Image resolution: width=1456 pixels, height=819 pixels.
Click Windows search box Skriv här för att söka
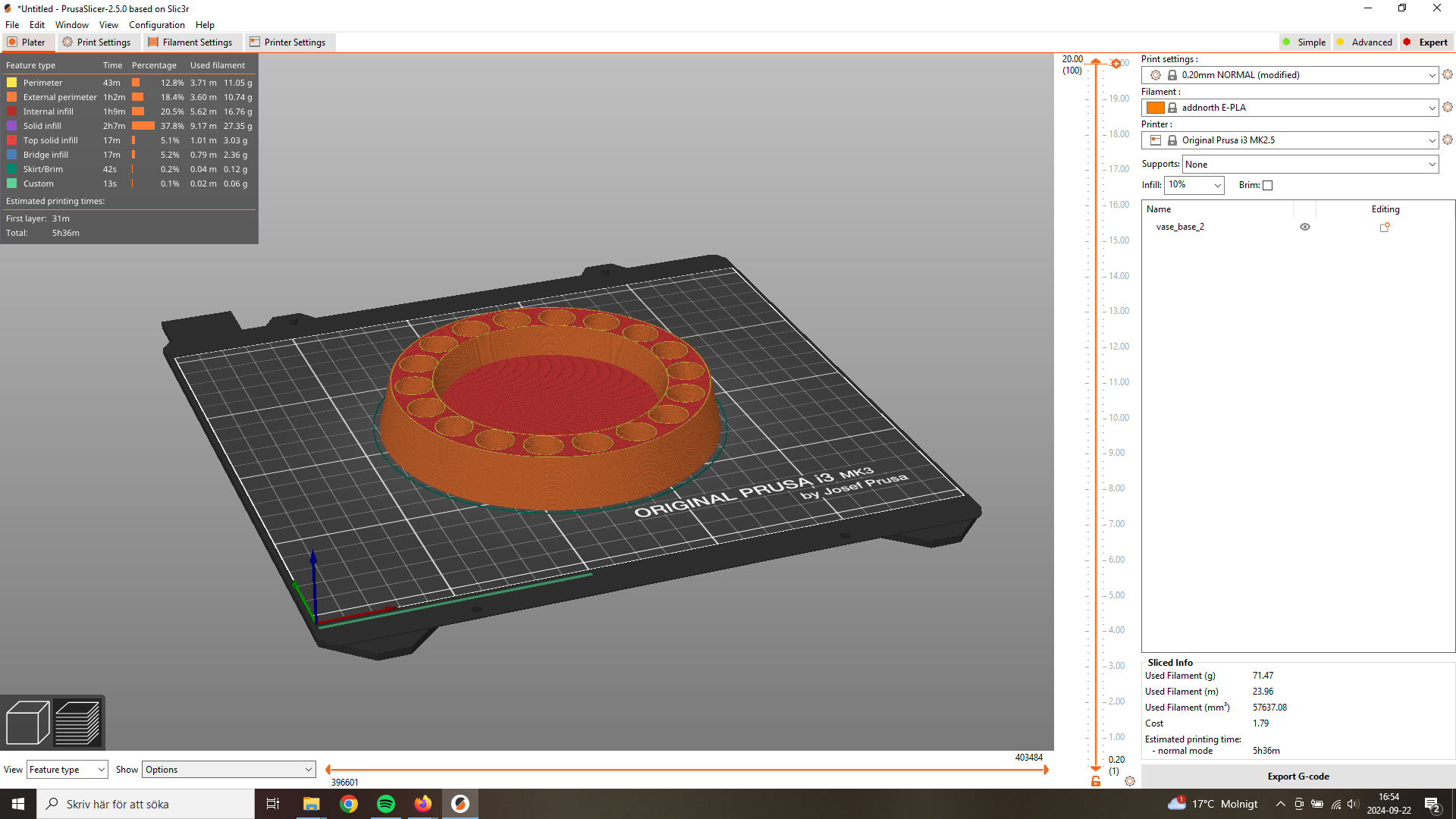(146, 804)
